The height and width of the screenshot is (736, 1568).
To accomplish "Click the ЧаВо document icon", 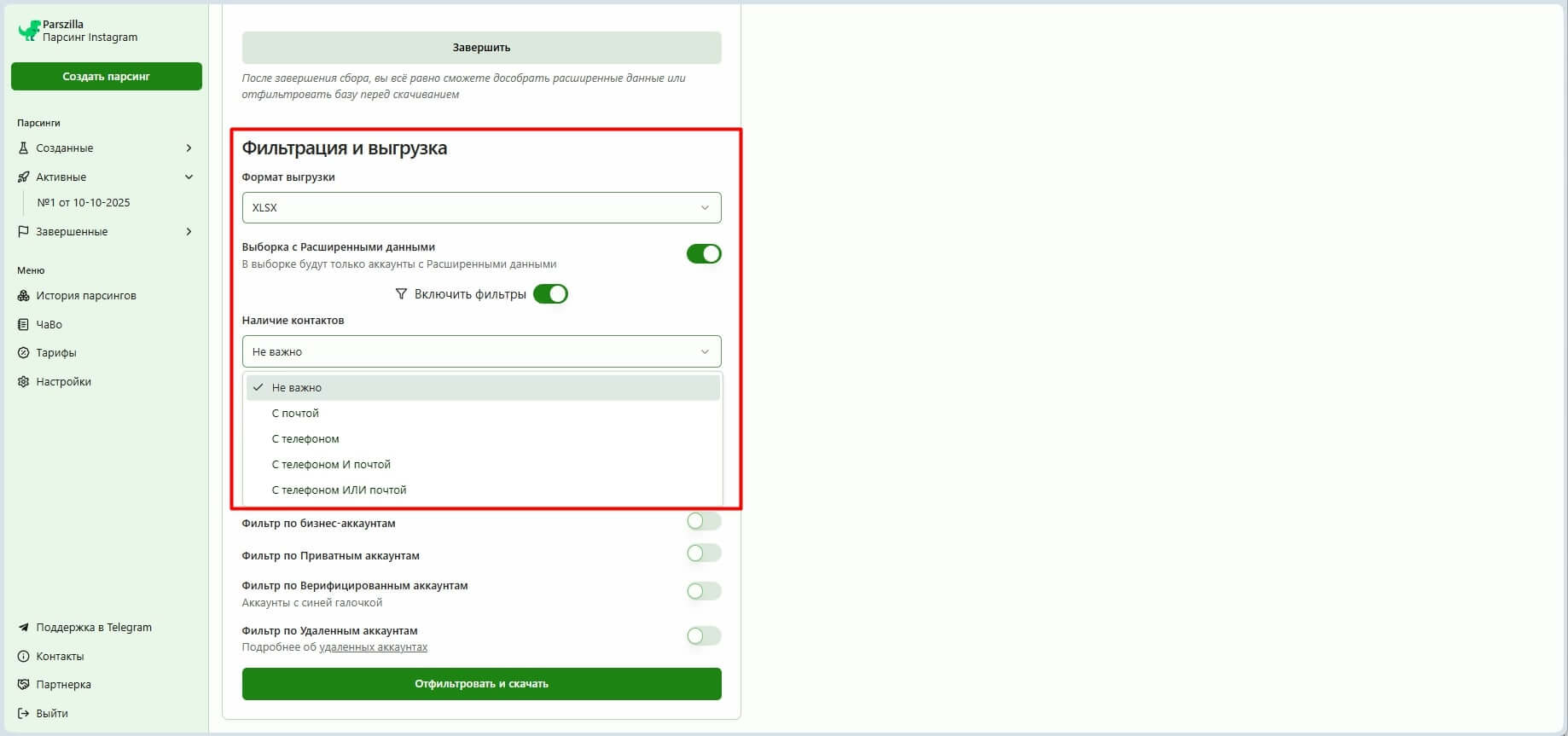I will pyautogui.click(x=23, y=324).
